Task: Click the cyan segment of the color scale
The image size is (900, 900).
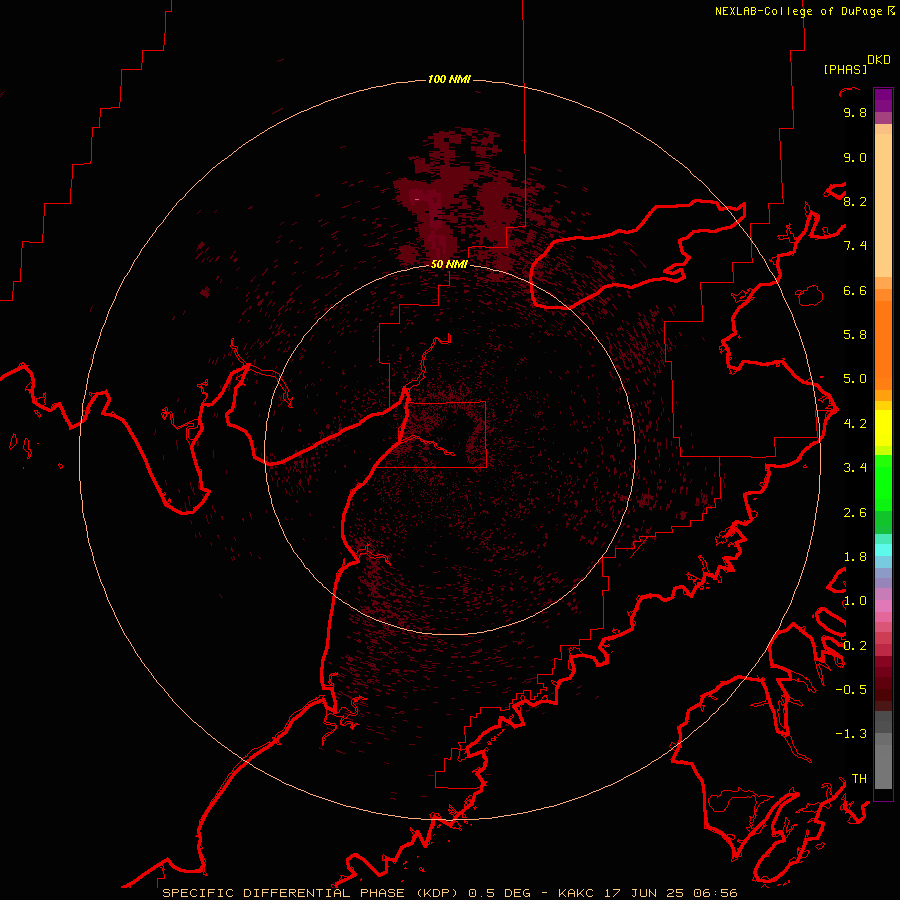Action: coord(883,549)
